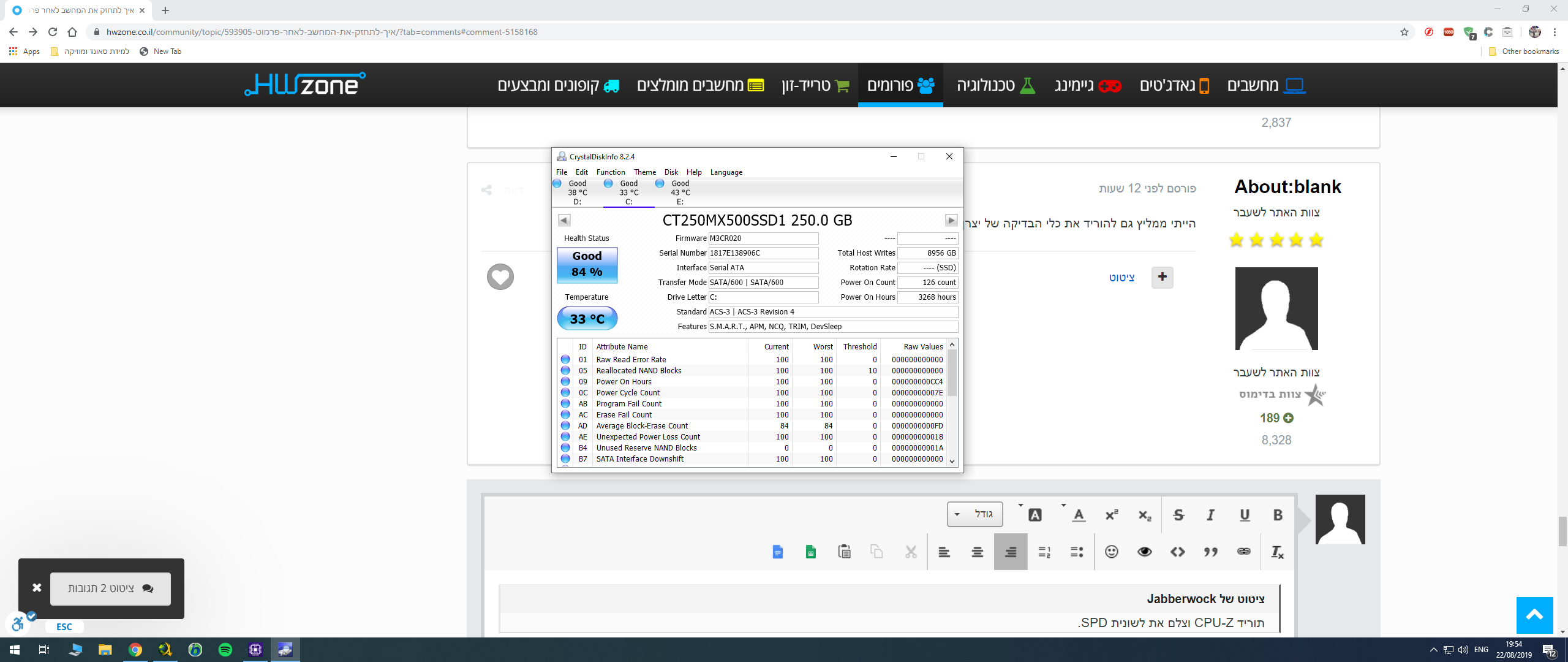1568x662 pixels.
Task: Click the green Google Sheets icon
Action: tap(810, 552)
